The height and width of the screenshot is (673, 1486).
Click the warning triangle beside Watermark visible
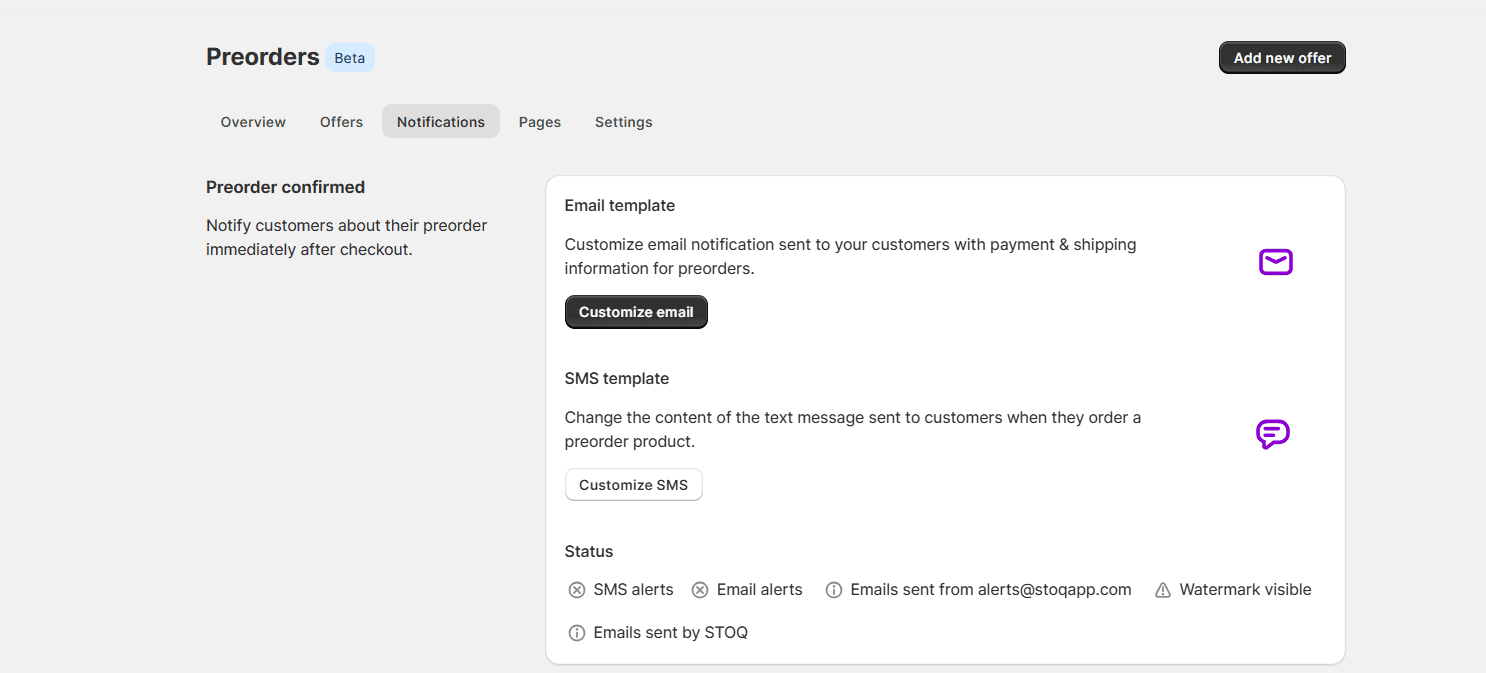pyautogui.click(x=1162, y=590)
